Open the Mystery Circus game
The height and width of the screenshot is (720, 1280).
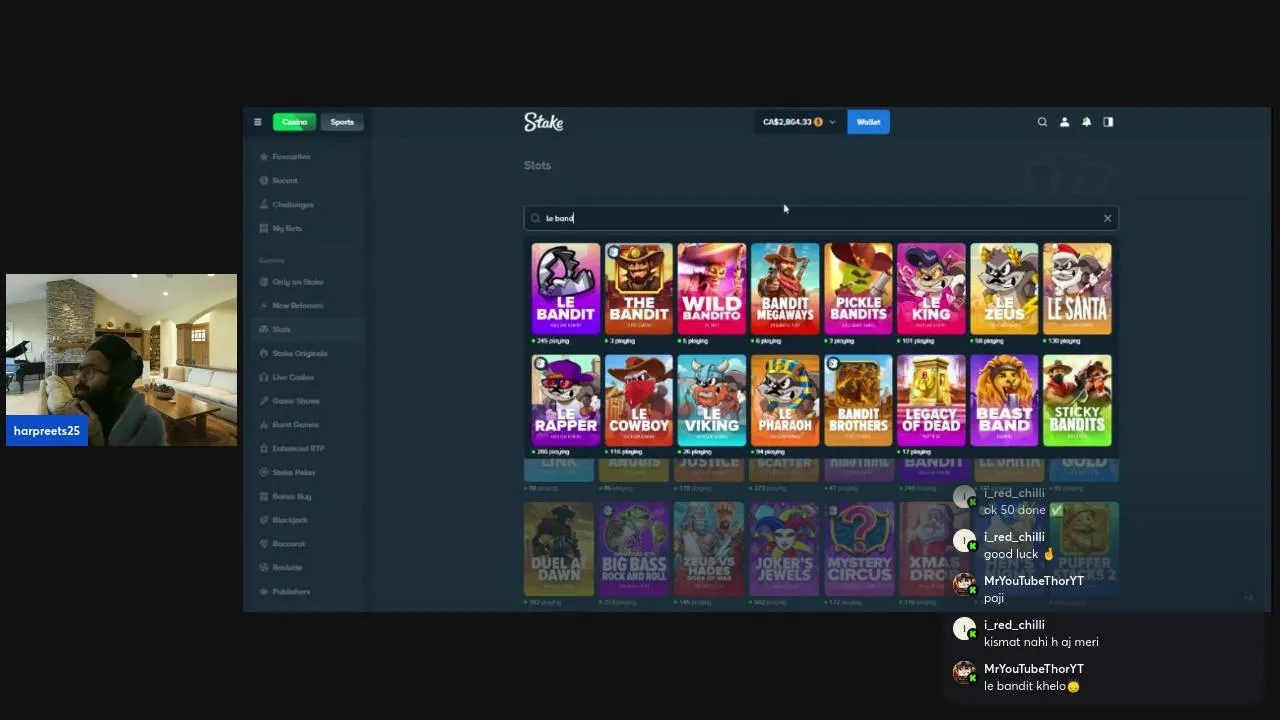tap(859, 549)
